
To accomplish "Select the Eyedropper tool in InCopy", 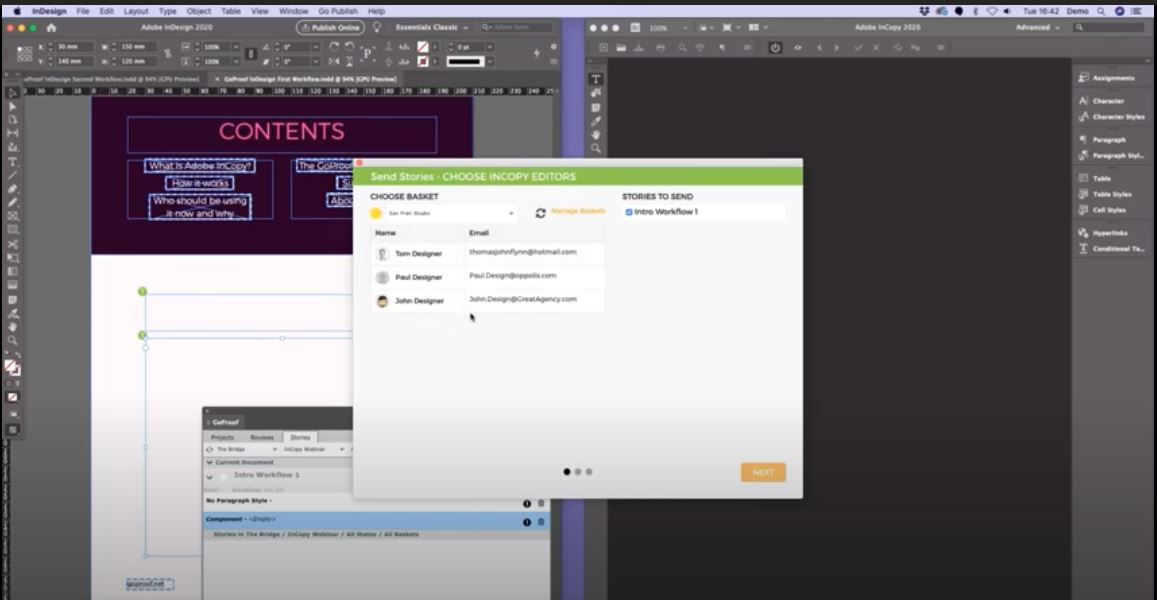I will [595, 121].
